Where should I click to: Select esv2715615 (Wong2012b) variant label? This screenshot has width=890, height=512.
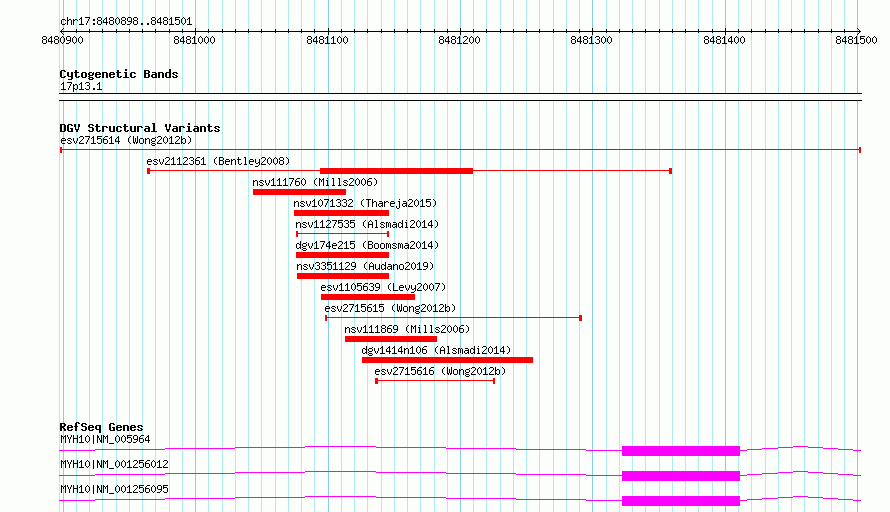click(390, 308)
